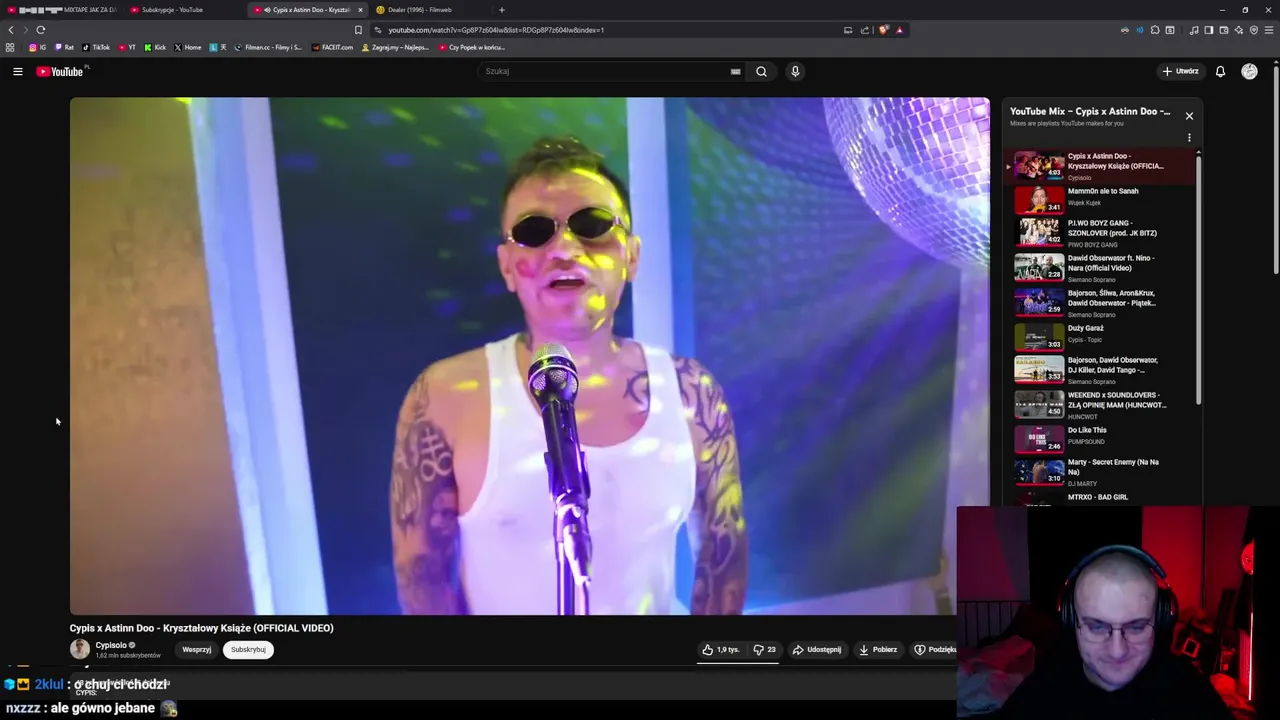Toggle the browser sidebar panel

tap(1208, 30)
